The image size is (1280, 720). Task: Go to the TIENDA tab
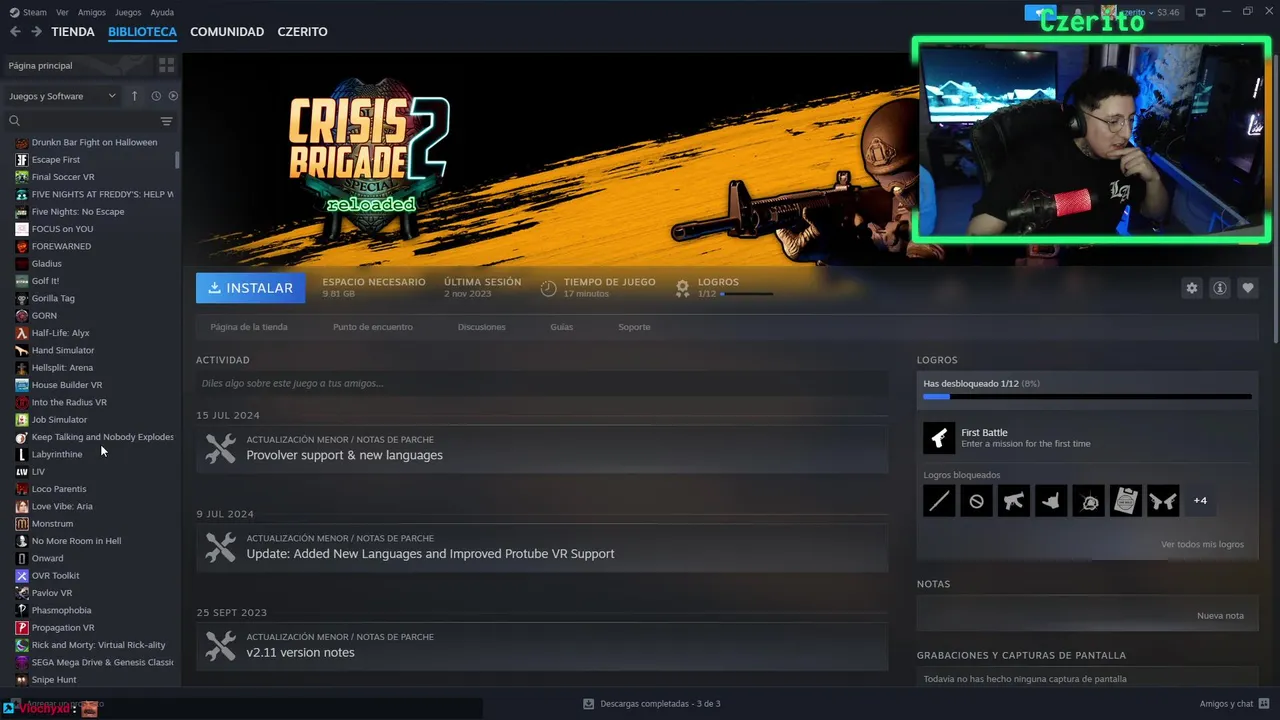click(x=73, y=32)
